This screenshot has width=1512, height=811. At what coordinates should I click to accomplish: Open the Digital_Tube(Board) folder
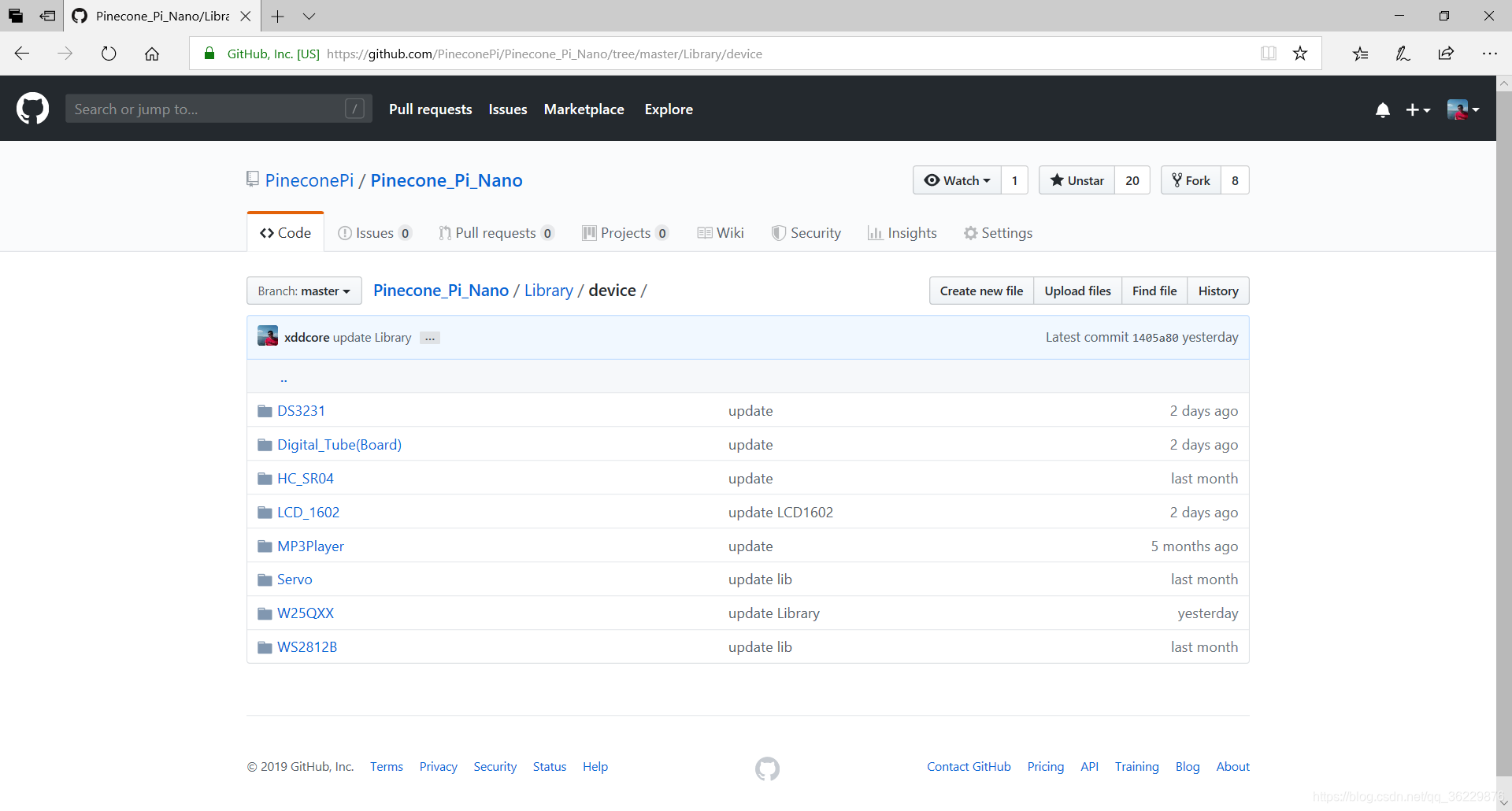[x=339, y=445]
